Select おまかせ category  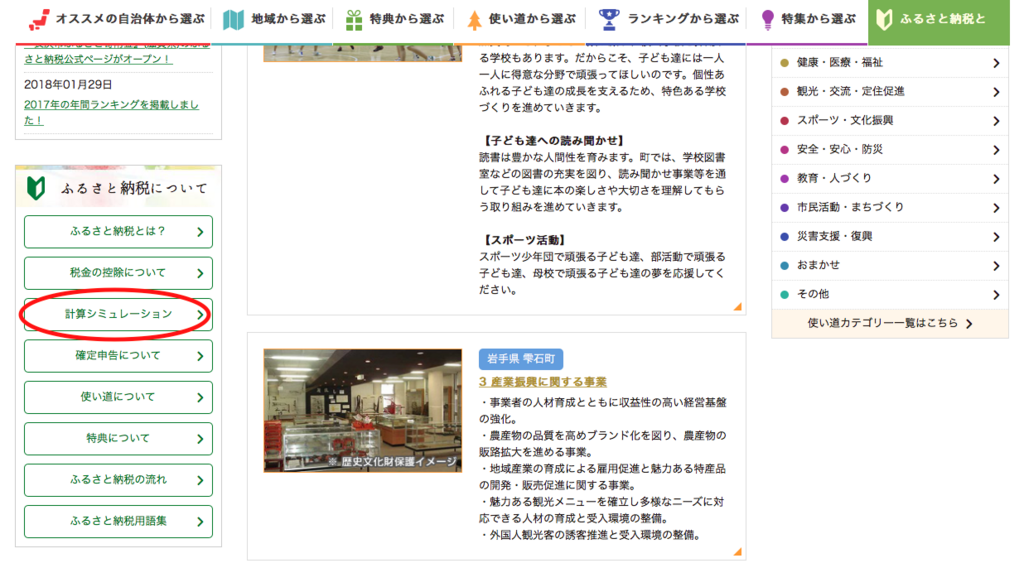point(890,265)
